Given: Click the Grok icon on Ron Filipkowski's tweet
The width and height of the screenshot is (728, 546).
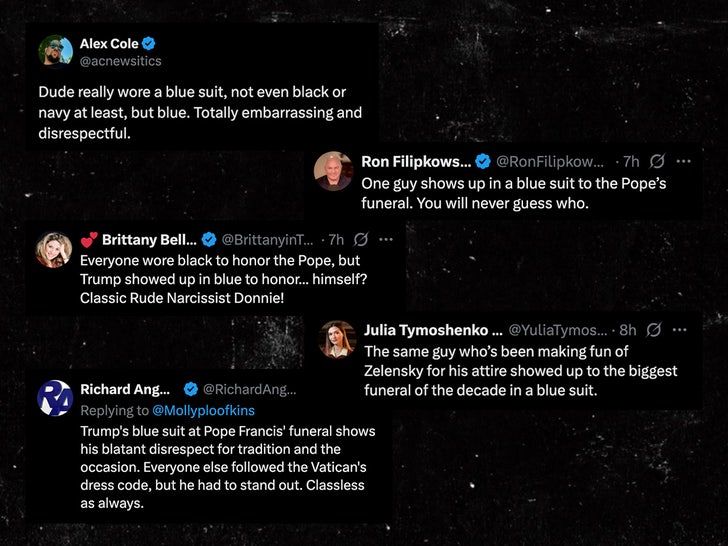Looking at the screenshot, I should click(x=657, y=161).
